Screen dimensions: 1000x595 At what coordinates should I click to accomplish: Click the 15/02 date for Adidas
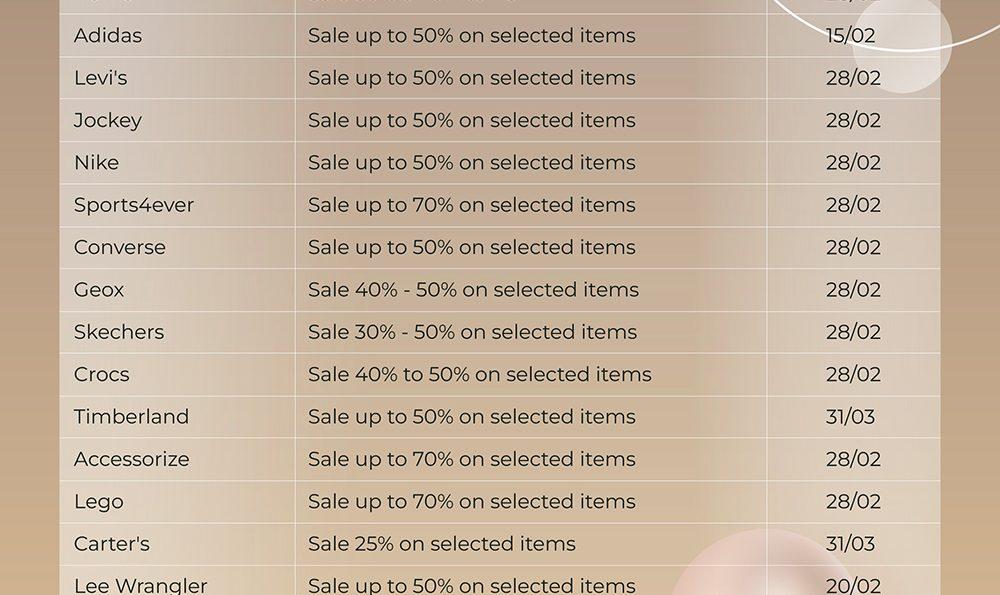(x=850, y=35)
